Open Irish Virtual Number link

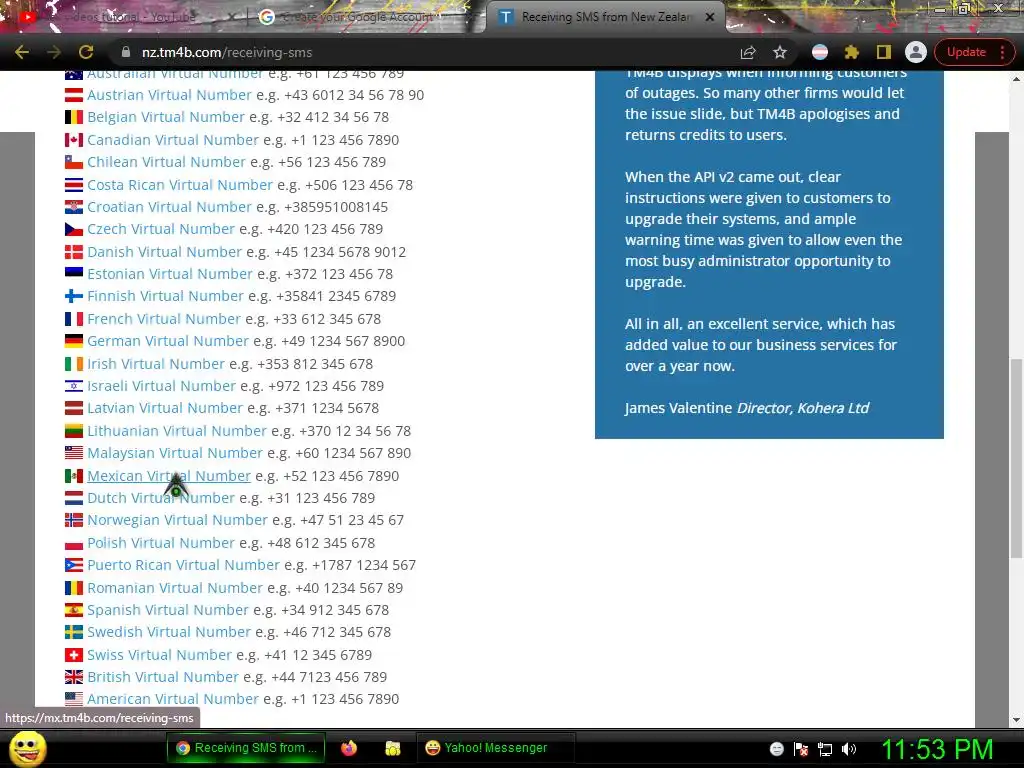pyautogui.click(x=156, y=364)
